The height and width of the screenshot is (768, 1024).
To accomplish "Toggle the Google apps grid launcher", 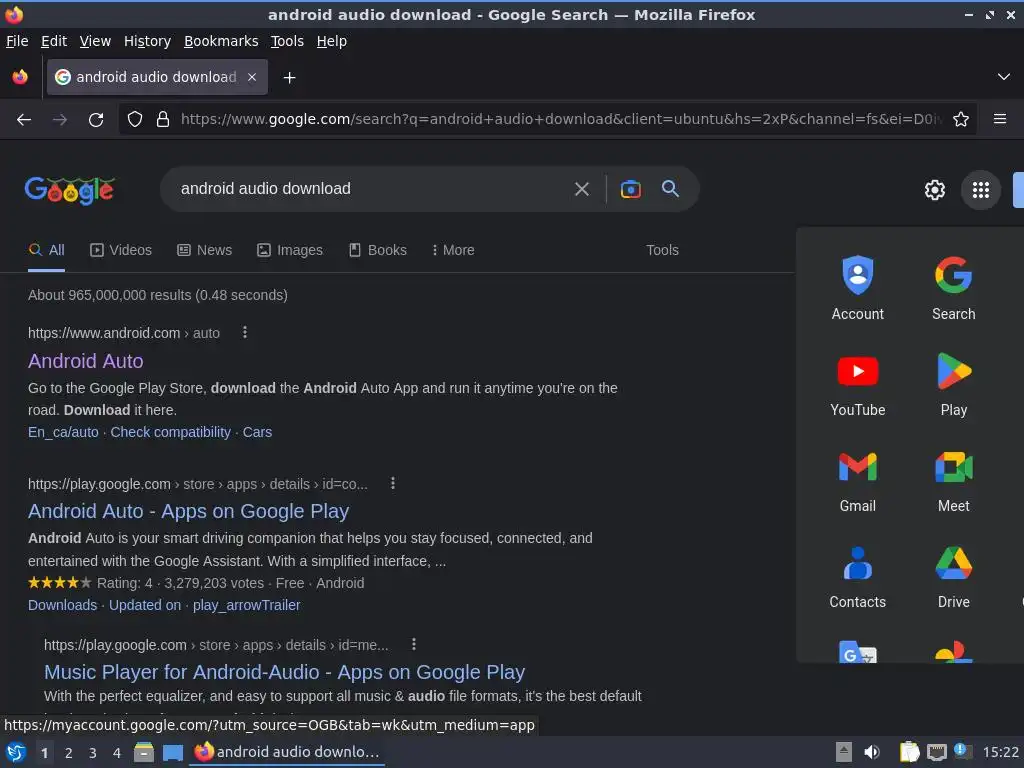I will (981, 190).
